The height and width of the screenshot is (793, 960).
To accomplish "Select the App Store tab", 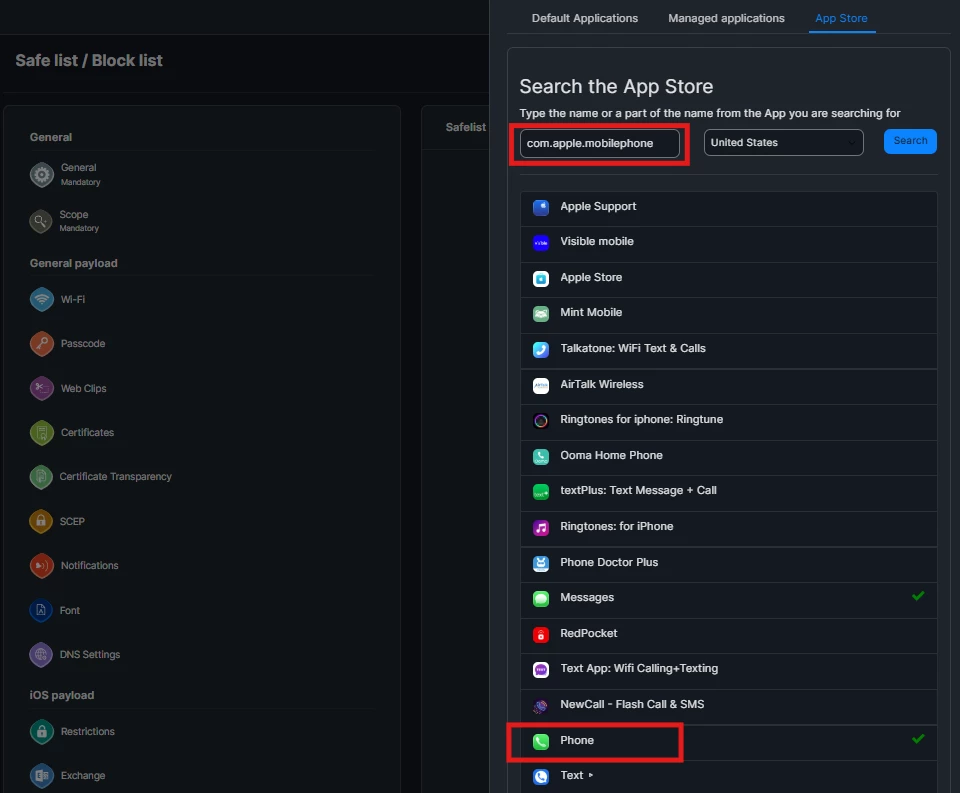I will (841, 18).
